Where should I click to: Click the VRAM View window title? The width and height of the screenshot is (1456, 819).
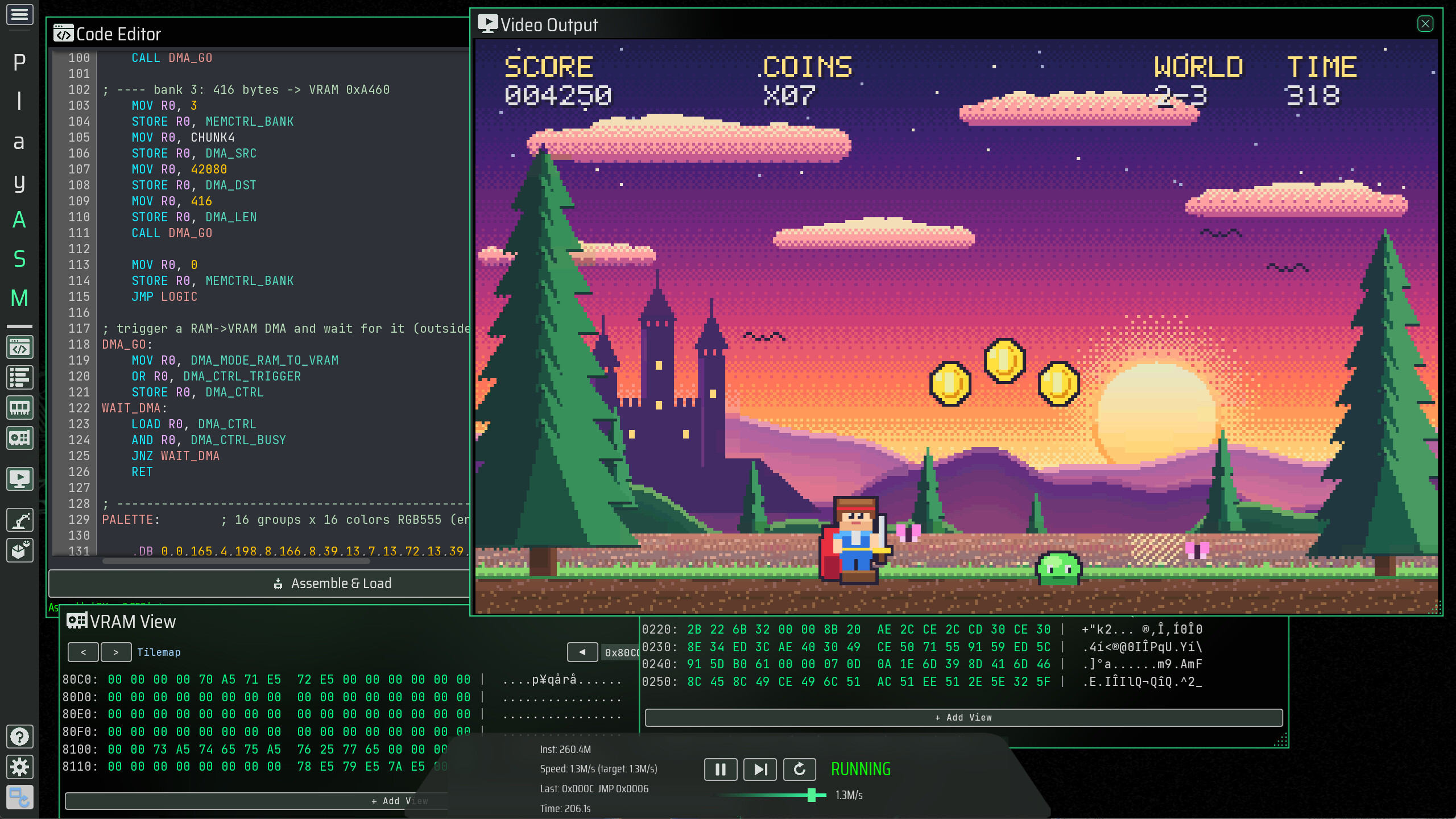(x=133, y=622)
